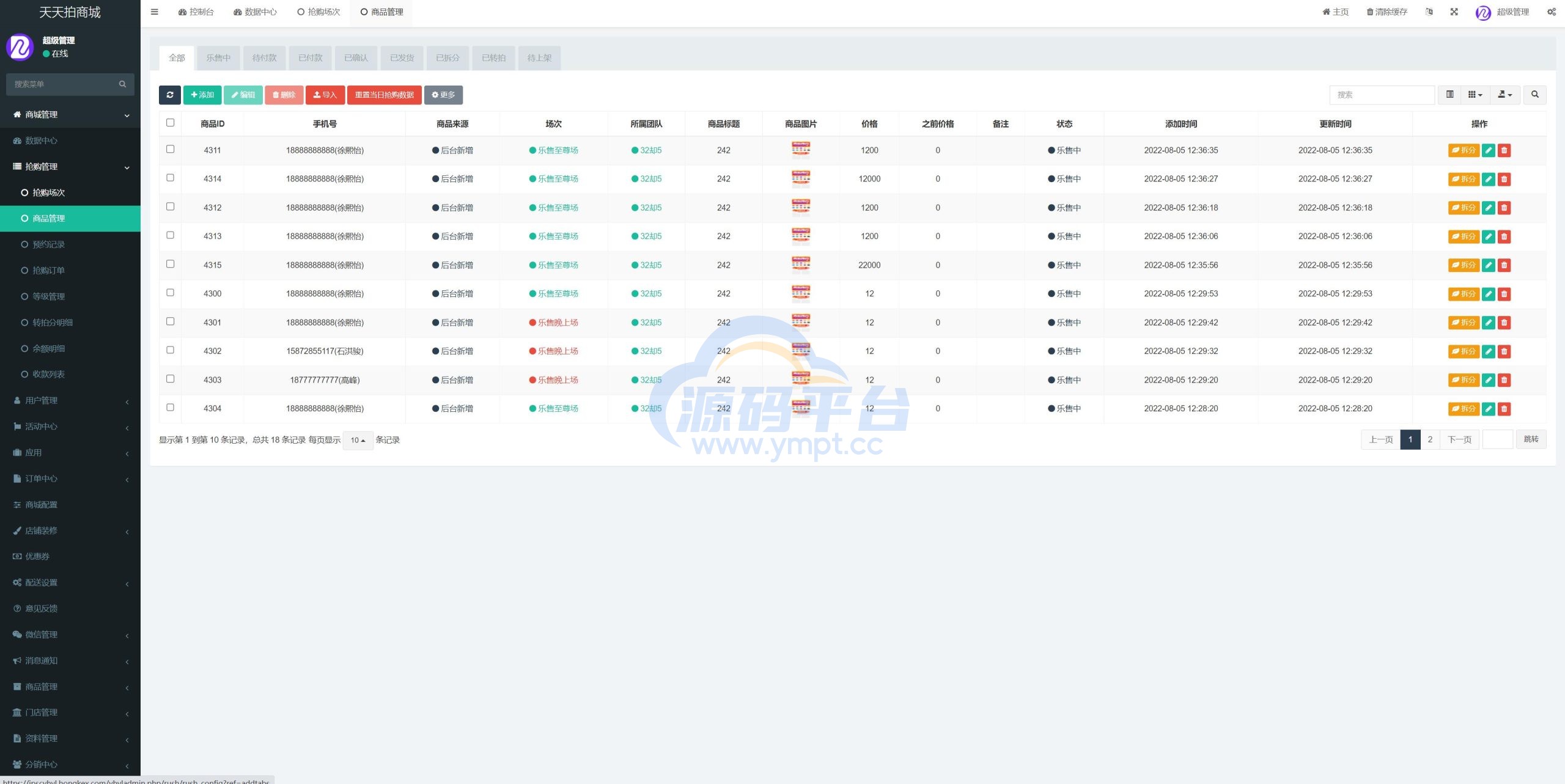1565x784 pixels.
Task: Open the page size 10 dropdown
Action: point(358,440)
